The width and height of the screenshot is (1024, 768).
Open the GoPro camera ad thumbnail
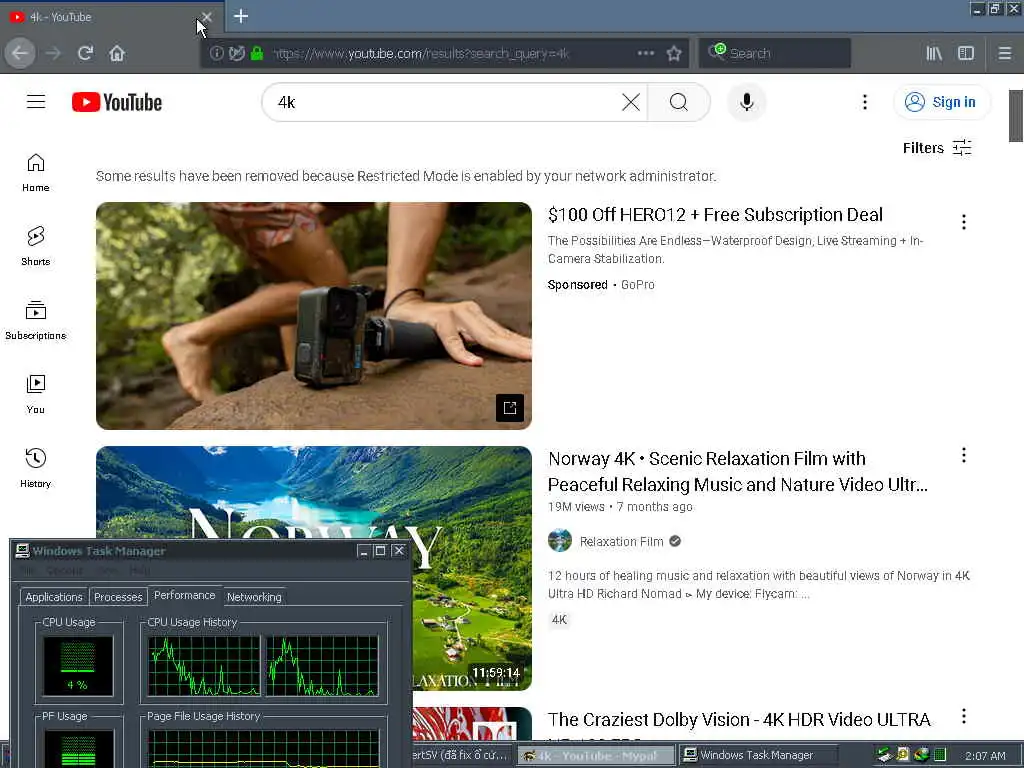(313, 315)
